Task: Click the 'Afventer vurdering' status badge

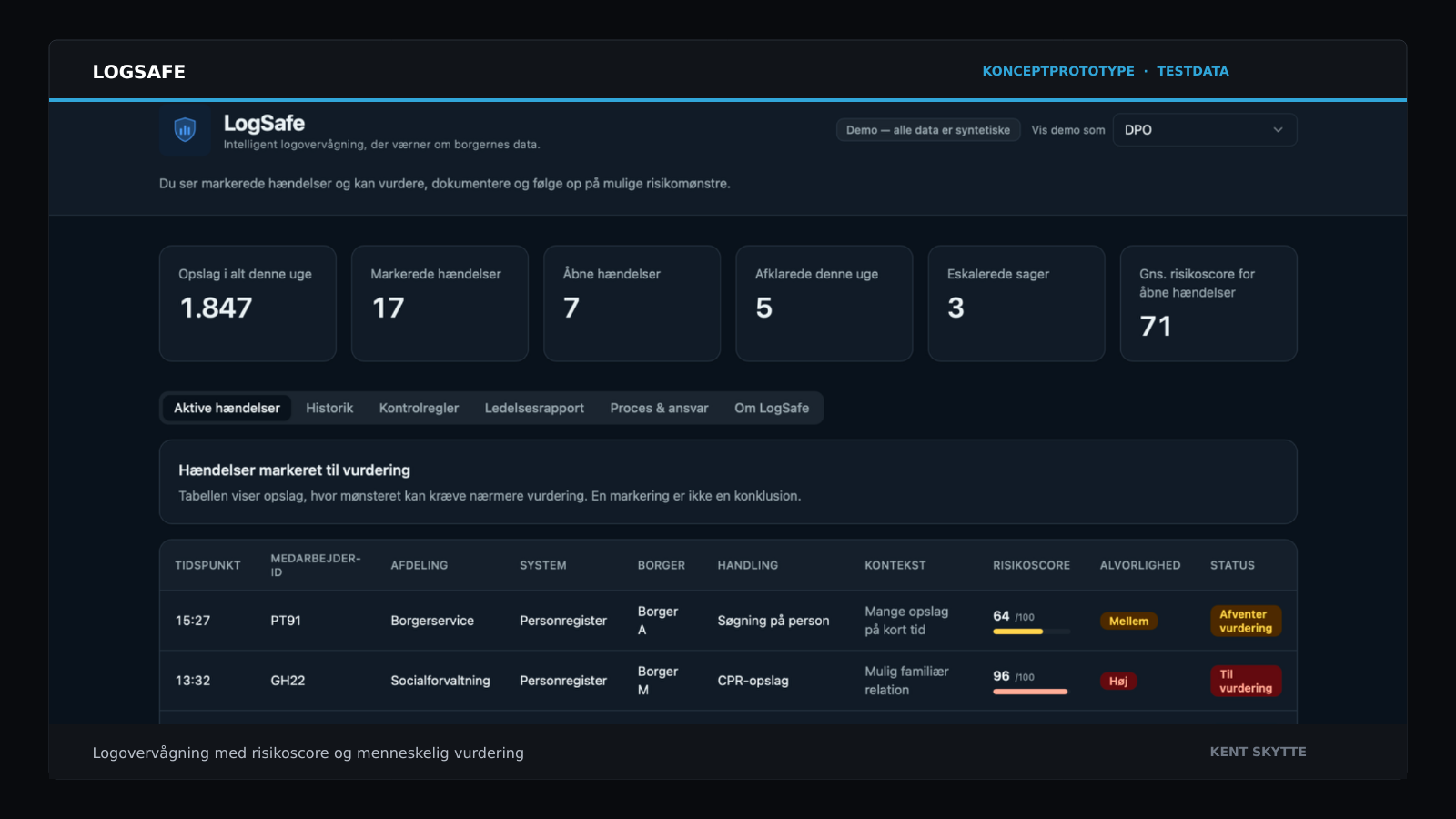Action: pyautogui.click(x=1245, y=622)
